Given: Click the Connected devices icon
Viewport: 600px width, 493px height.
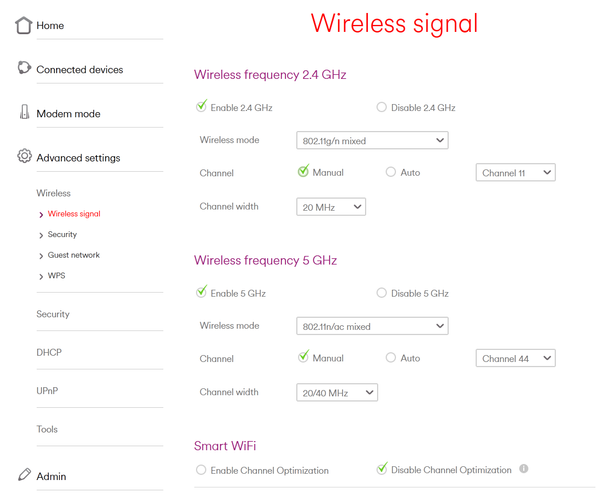Looking at the screenshot, I should click(24, 69).
